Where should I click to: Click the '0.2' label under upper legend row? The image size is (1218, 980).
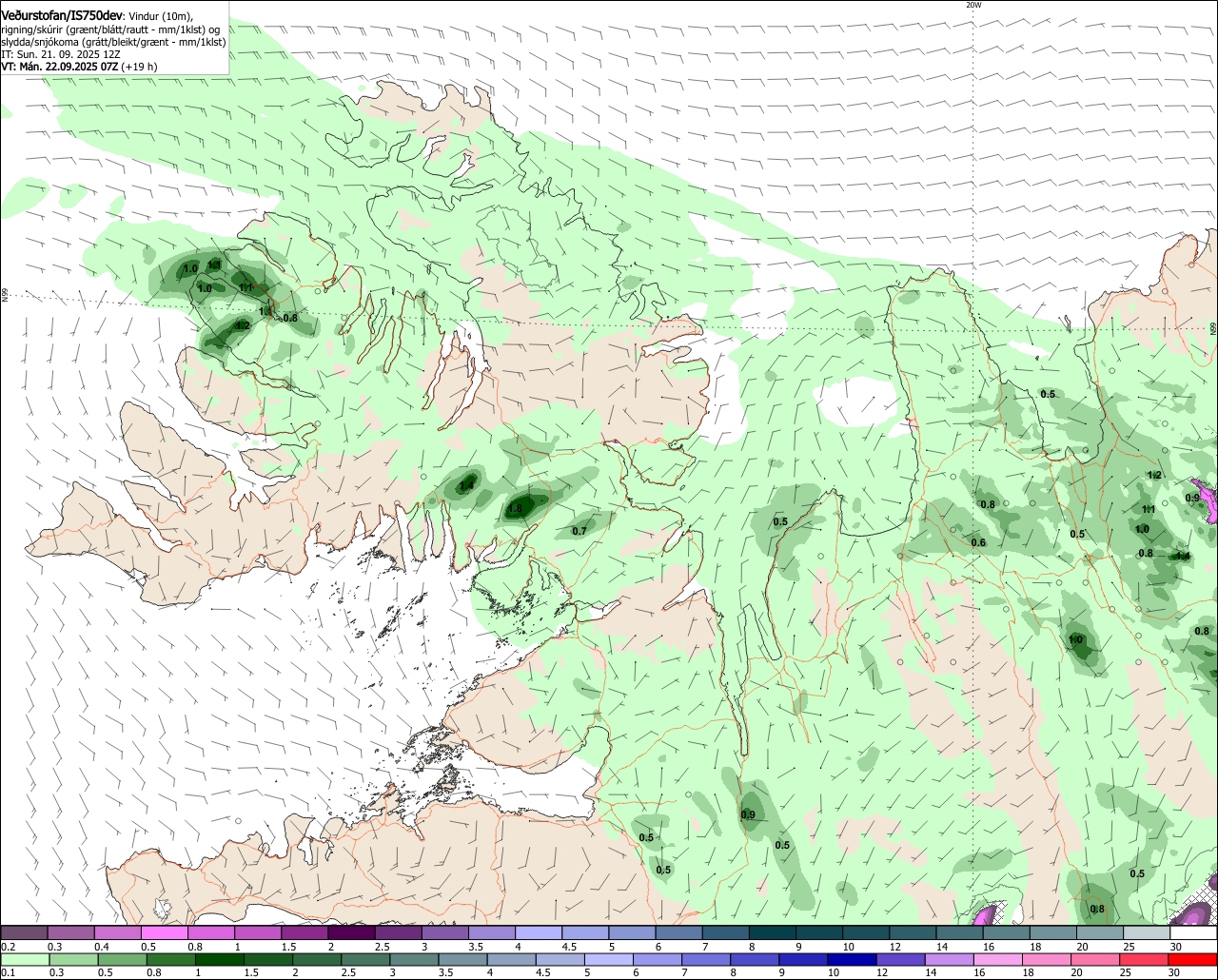pos(9,947)
